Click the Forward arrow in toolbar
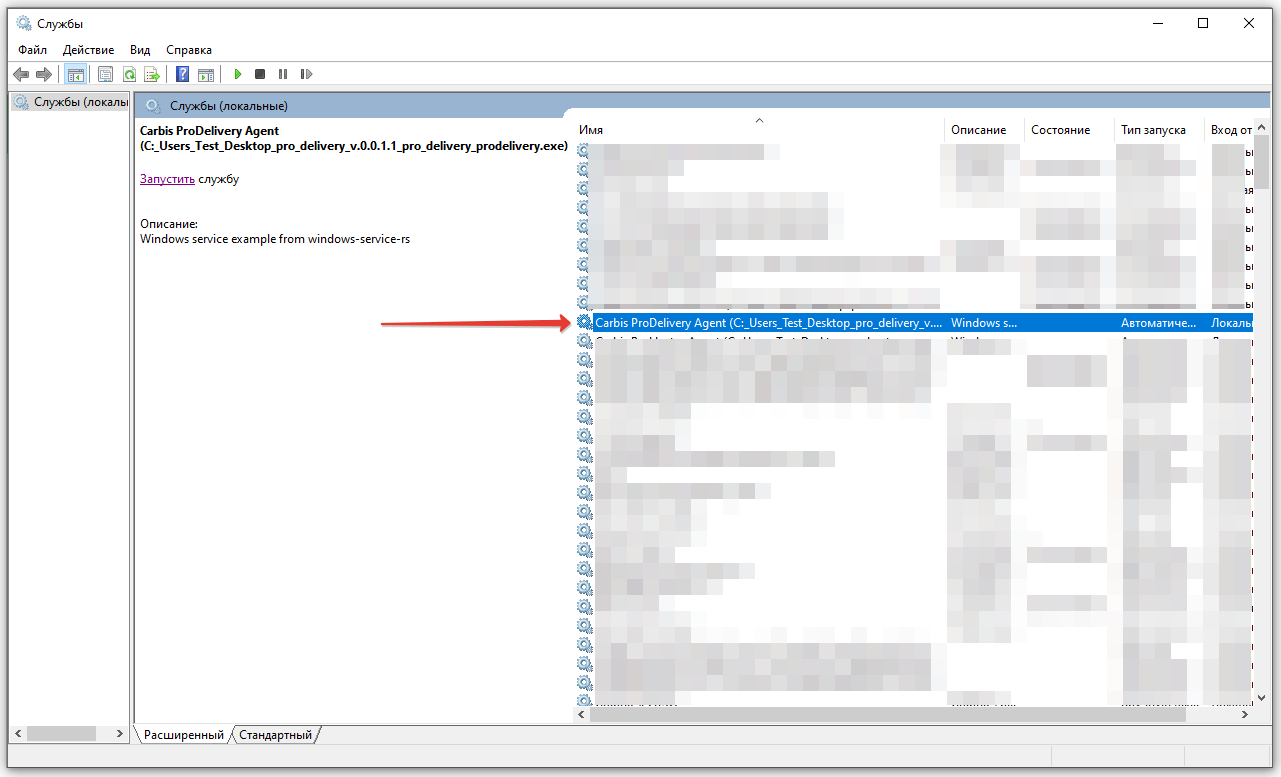This screenshot has width=1281, height=777. [43, 74]
